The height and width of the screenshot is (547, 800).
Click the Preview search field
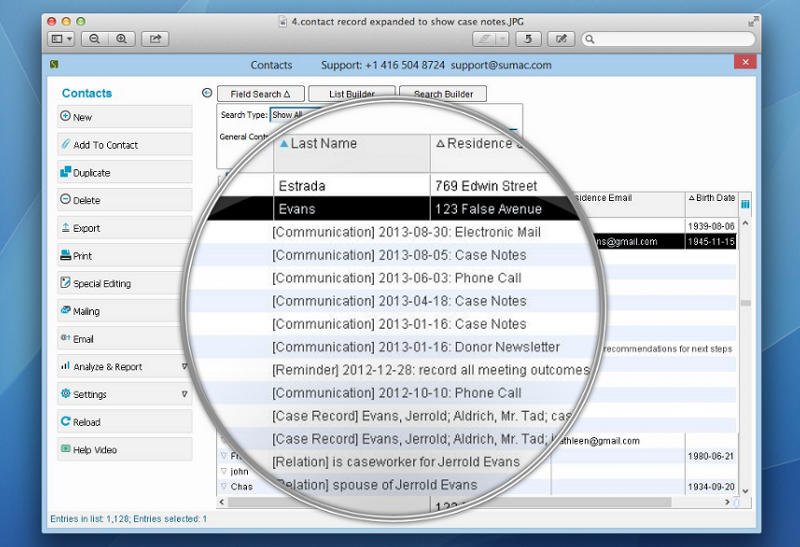668,39
